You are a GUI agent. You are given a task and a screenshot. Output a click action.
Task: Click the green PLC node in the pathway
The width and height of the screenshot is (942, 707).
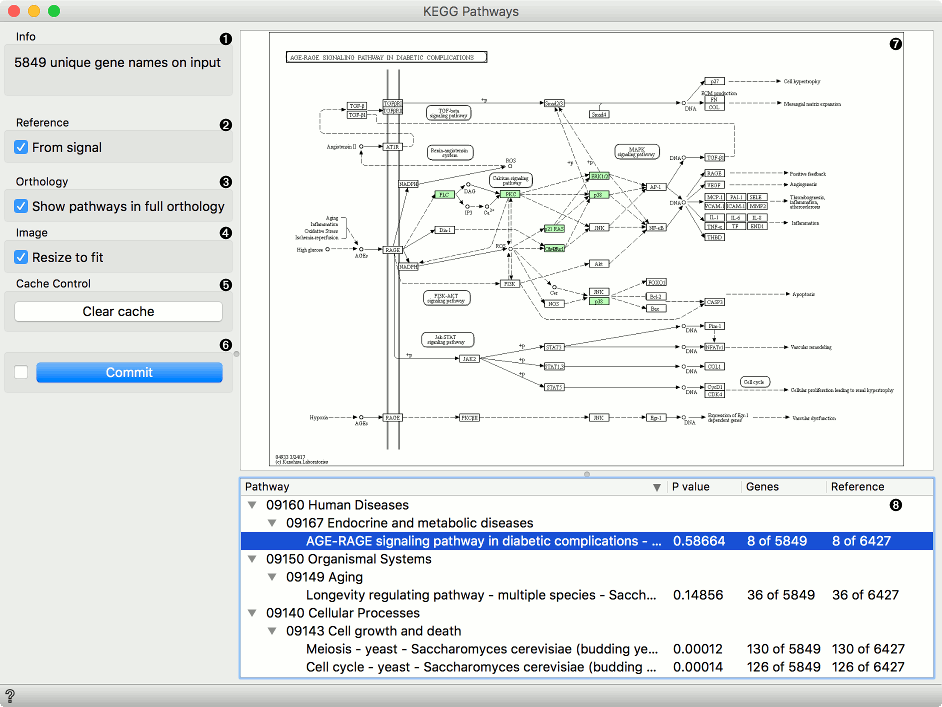[444, 195]
